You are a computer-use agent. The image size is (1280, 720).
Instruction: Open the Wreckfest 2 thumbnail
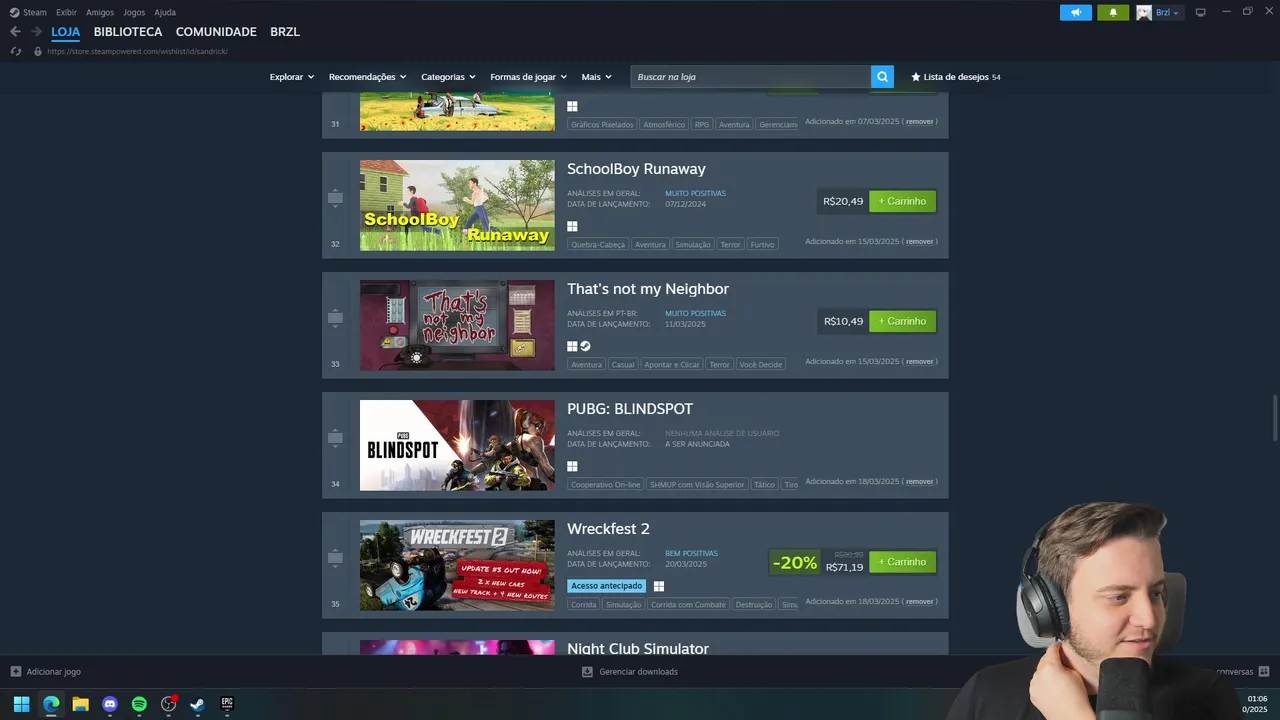point(457,565)
